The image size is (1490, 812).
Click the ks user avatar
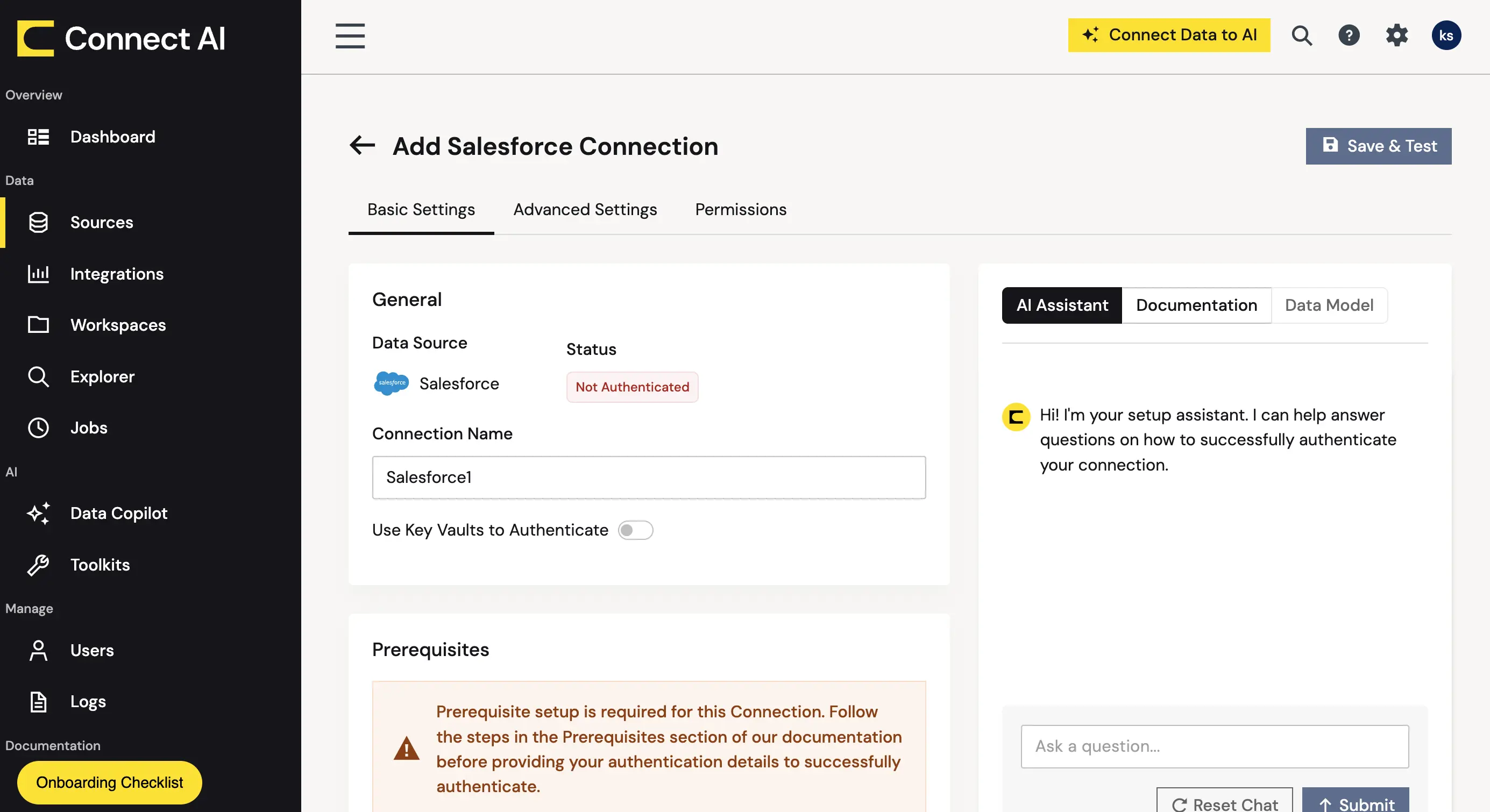coord(1446,35)
